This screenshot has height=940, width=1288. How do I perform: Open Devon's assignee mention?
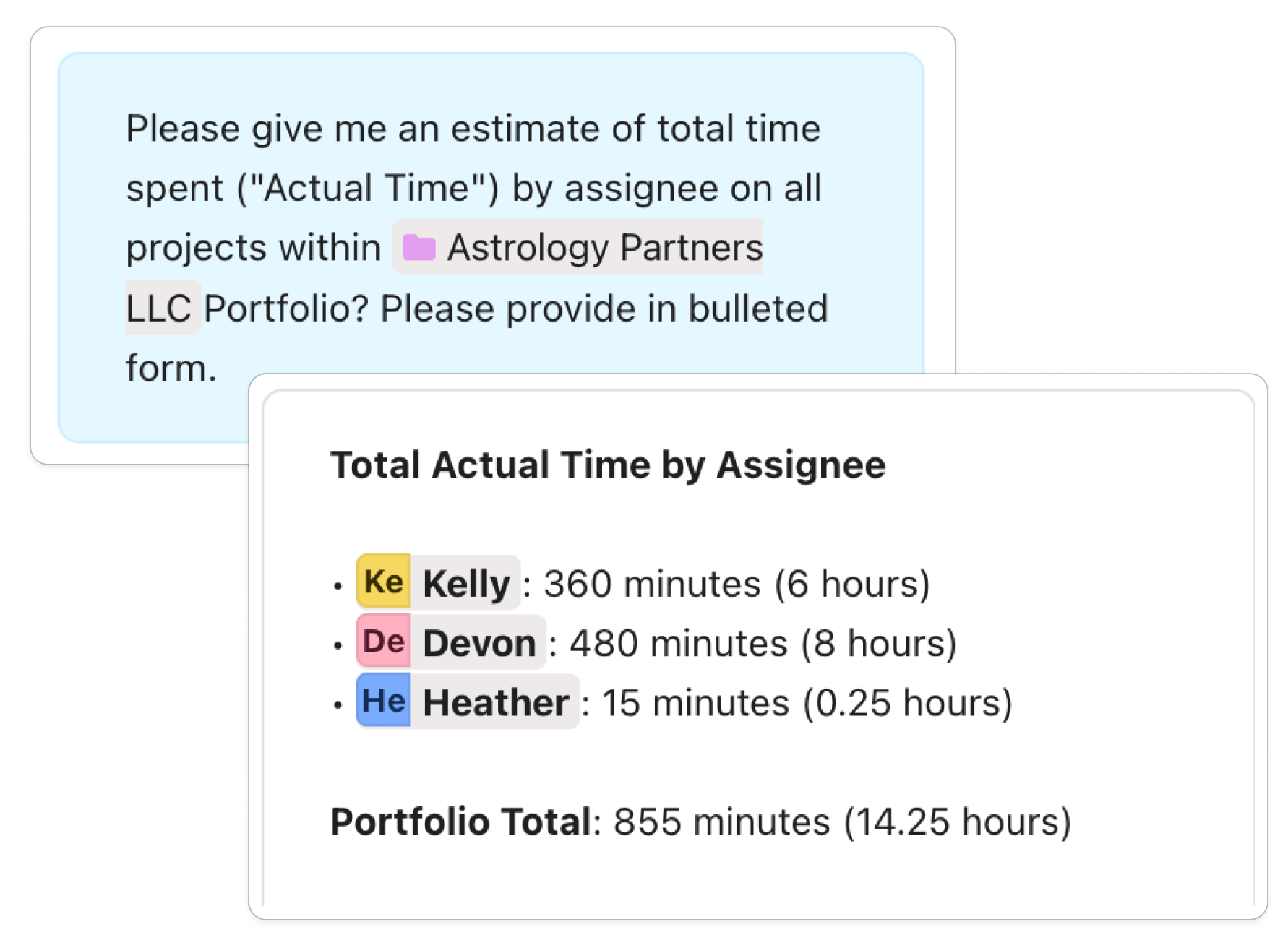pyautogui.click(x=451, y=642)
